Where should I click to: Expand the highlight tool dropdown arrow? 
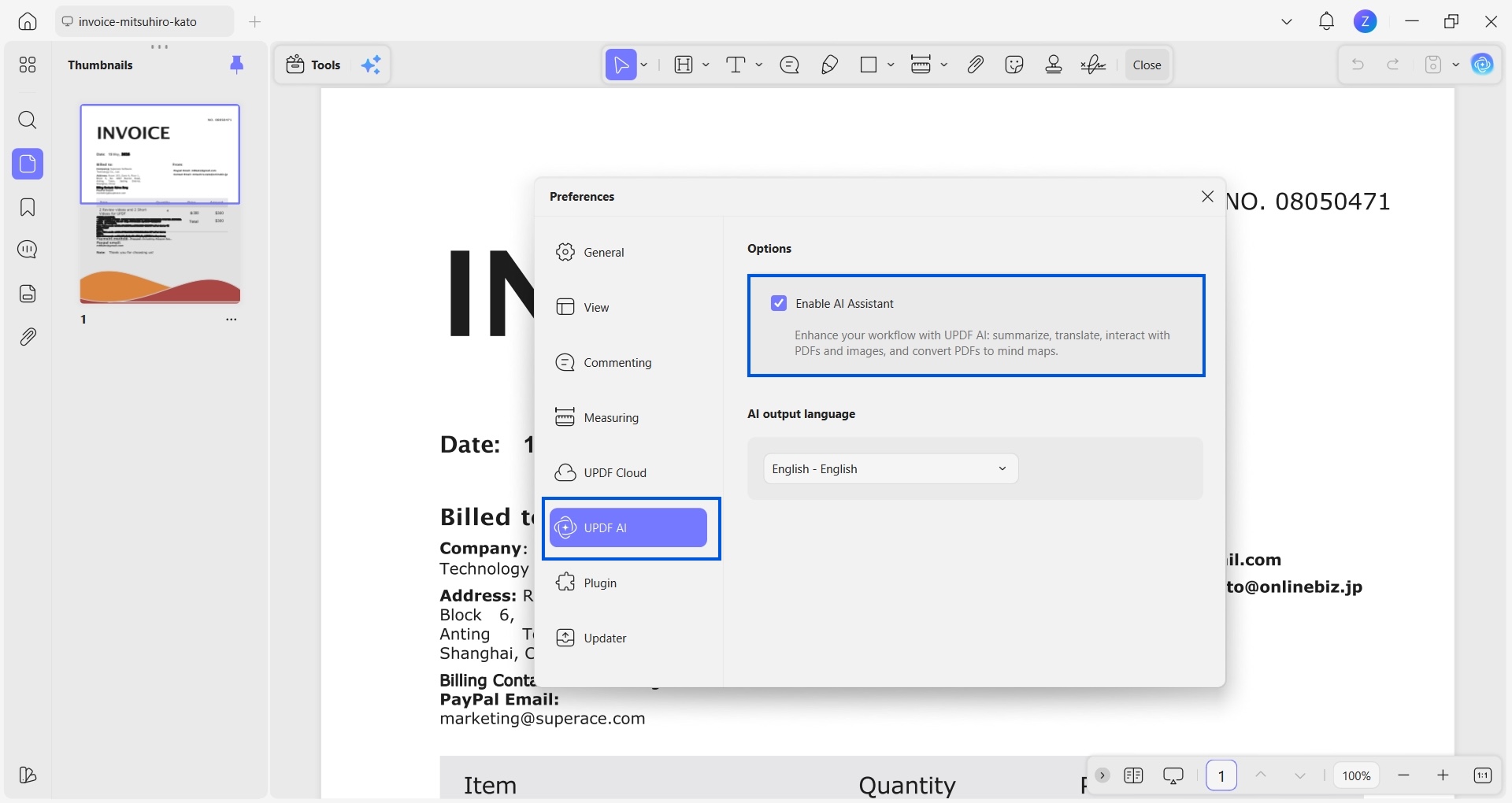click(706, 65)
